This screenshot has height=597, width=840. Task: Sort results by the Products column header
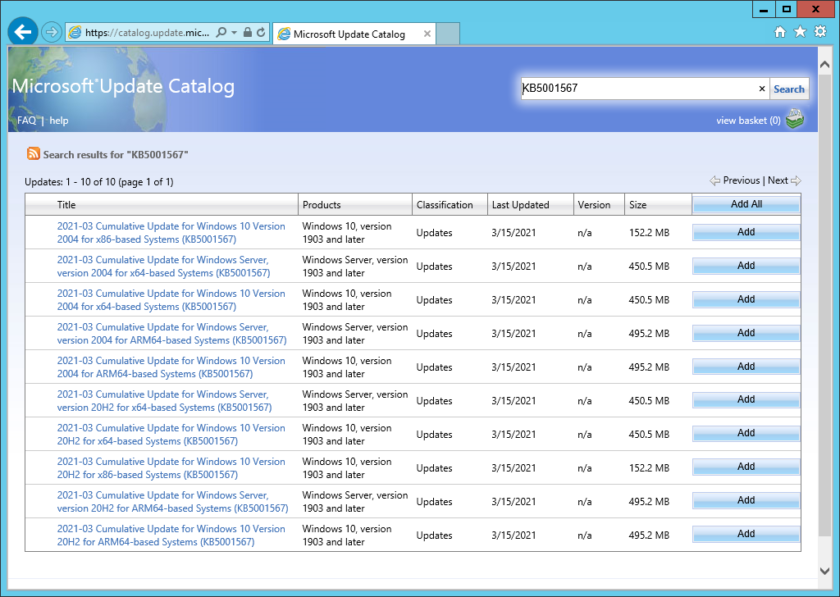pos(321,205)
